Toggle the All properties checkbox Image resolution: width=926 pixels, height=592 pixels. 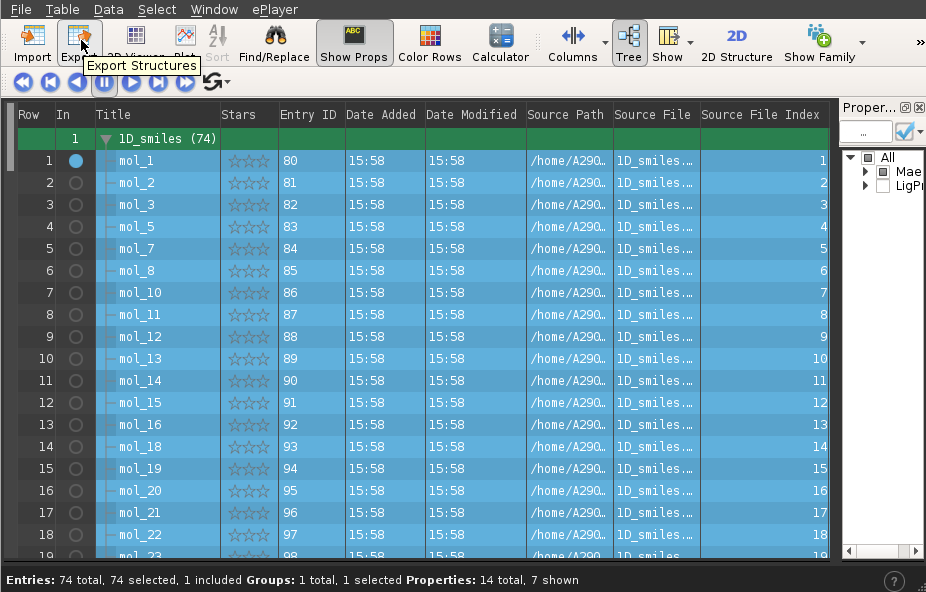coord(868,158)
